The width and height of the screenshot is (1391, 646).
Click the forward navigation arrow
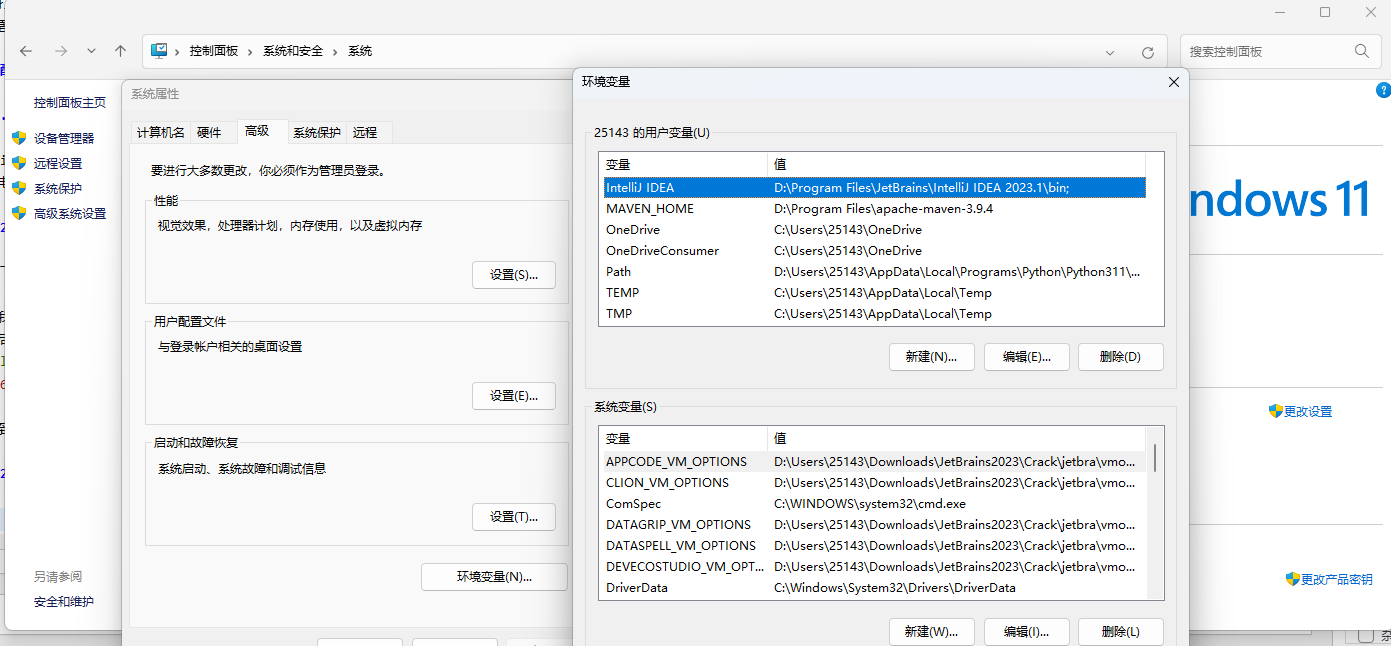pos(60,50)
